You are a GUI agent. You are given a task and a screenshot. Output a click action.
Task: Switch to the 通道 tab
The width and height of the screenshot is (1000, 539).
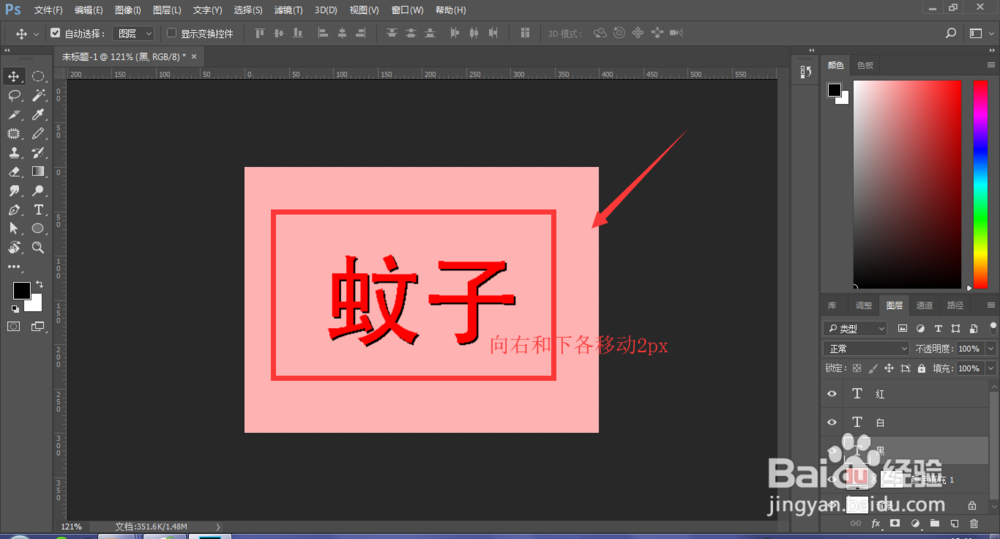click(925, 306)
